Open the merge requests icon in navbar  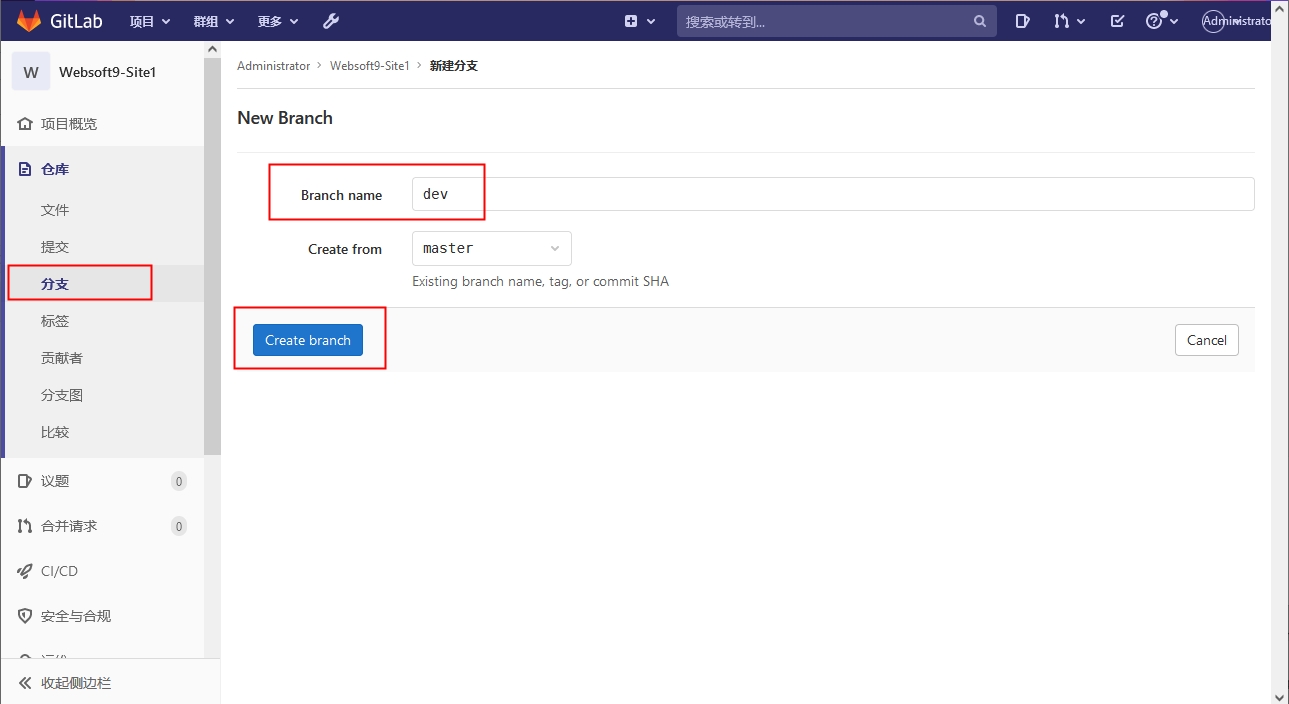click(1068, 21)
